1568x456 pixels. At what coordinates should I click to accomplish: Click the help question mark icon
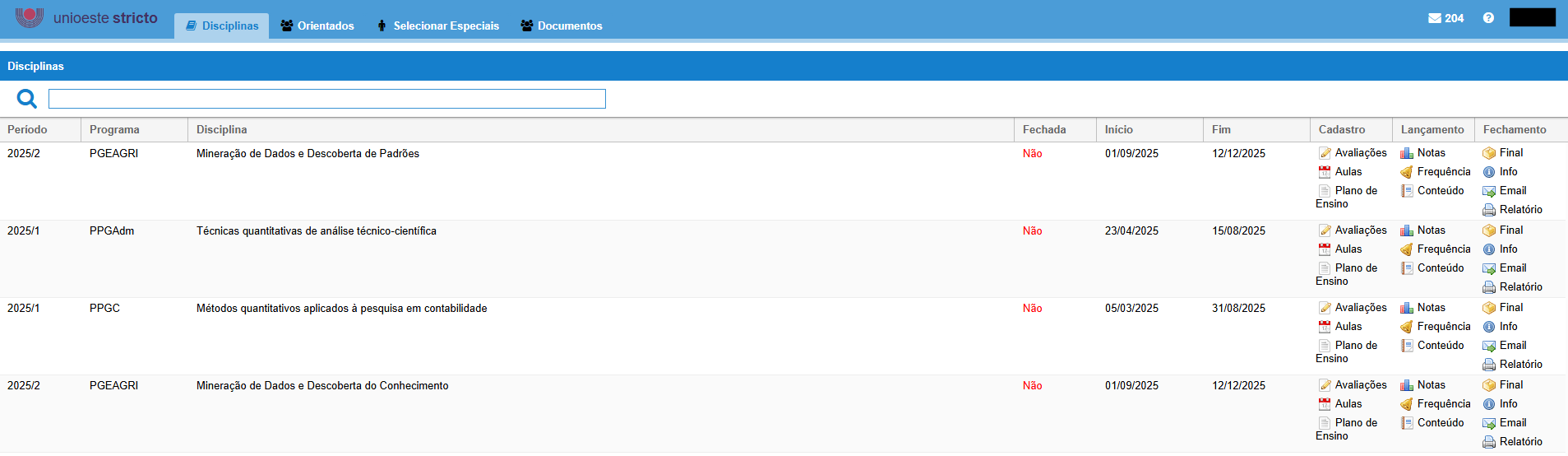[x=1488, y=18]
